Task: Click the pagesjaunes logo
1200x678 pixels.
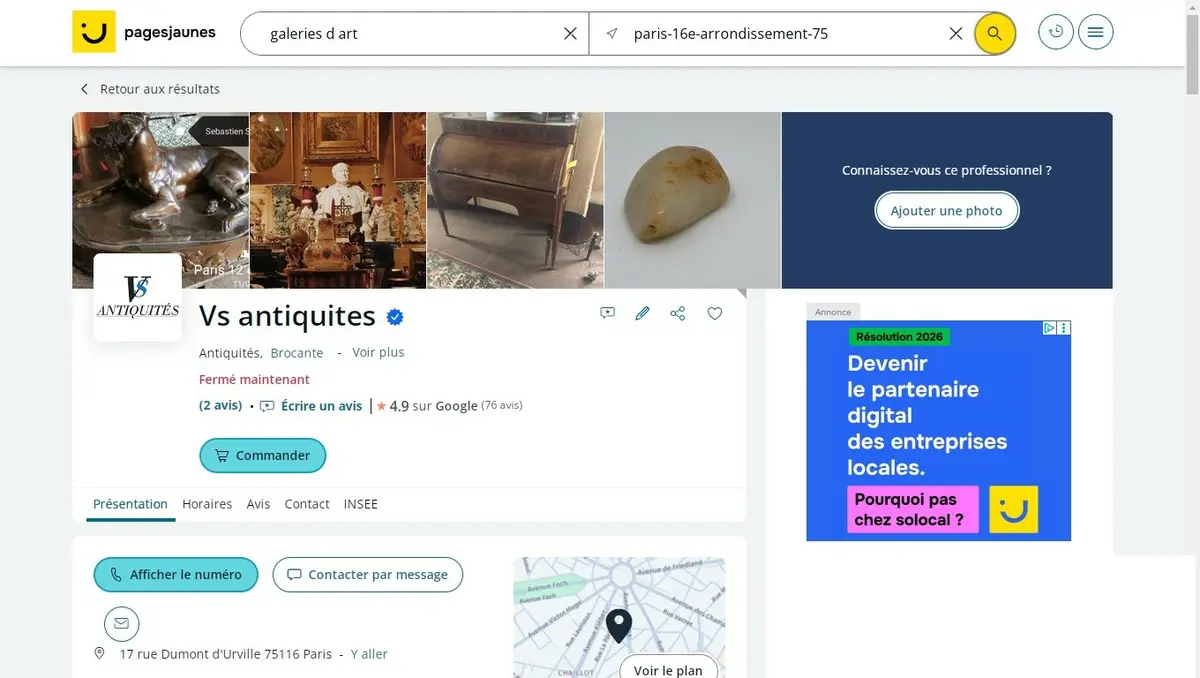Action: (144, 32)
